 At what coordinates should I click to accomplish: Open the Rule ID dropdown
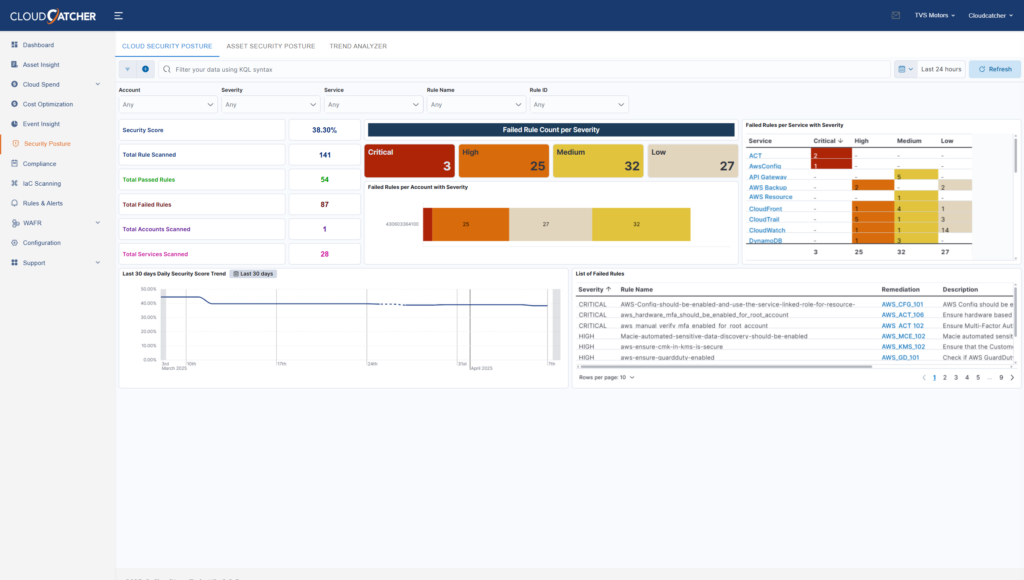pos(579,105)
